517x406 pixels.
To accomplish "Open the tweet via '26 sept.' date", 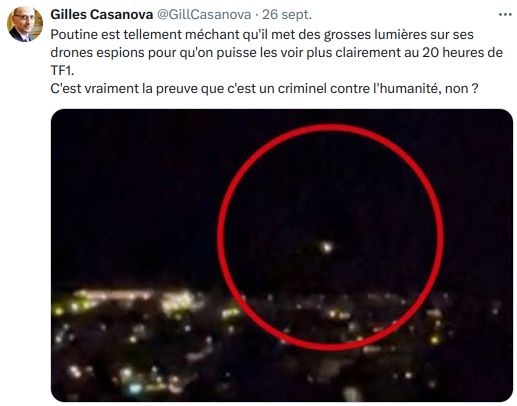I will point(287,15).
